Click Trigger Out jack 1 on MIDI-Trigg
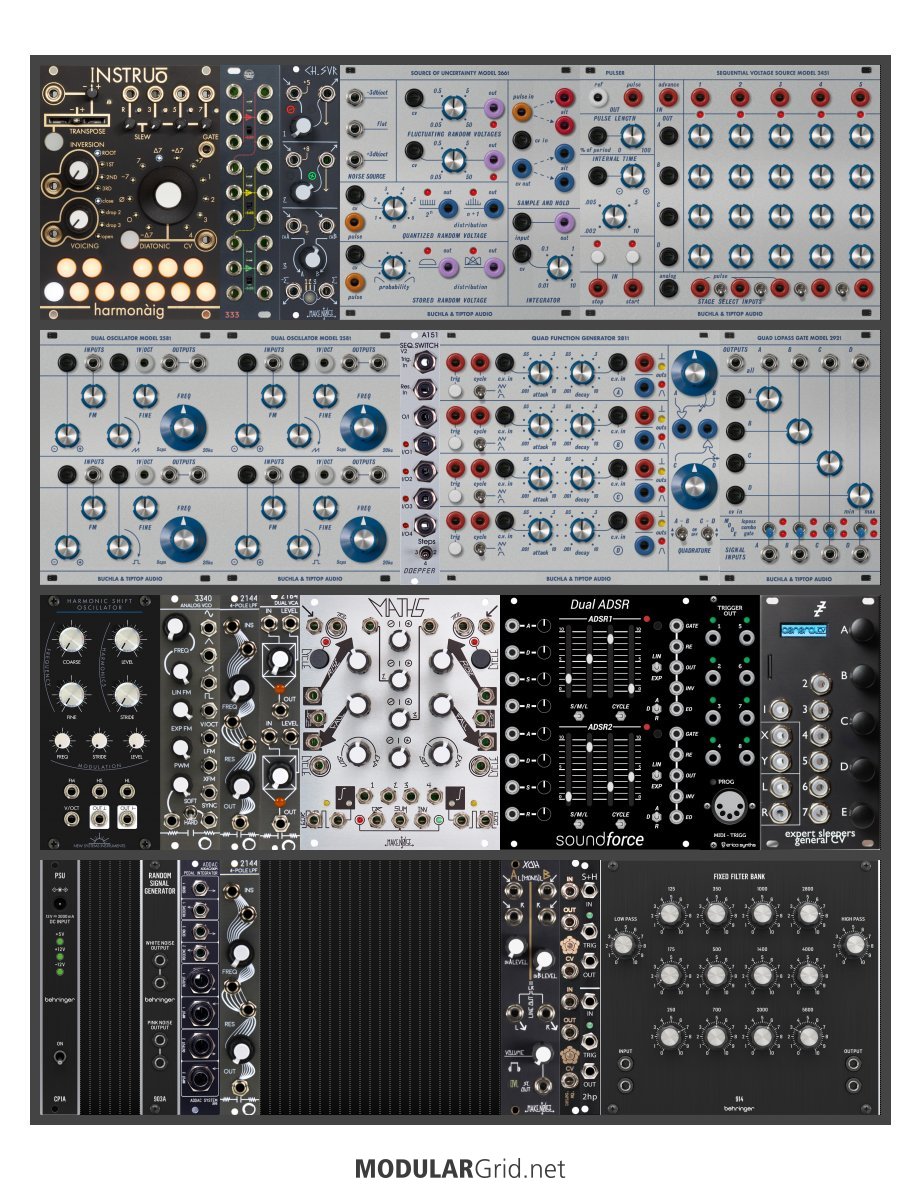The width and height of the screenshot is (921, 1190). (712, 637)
